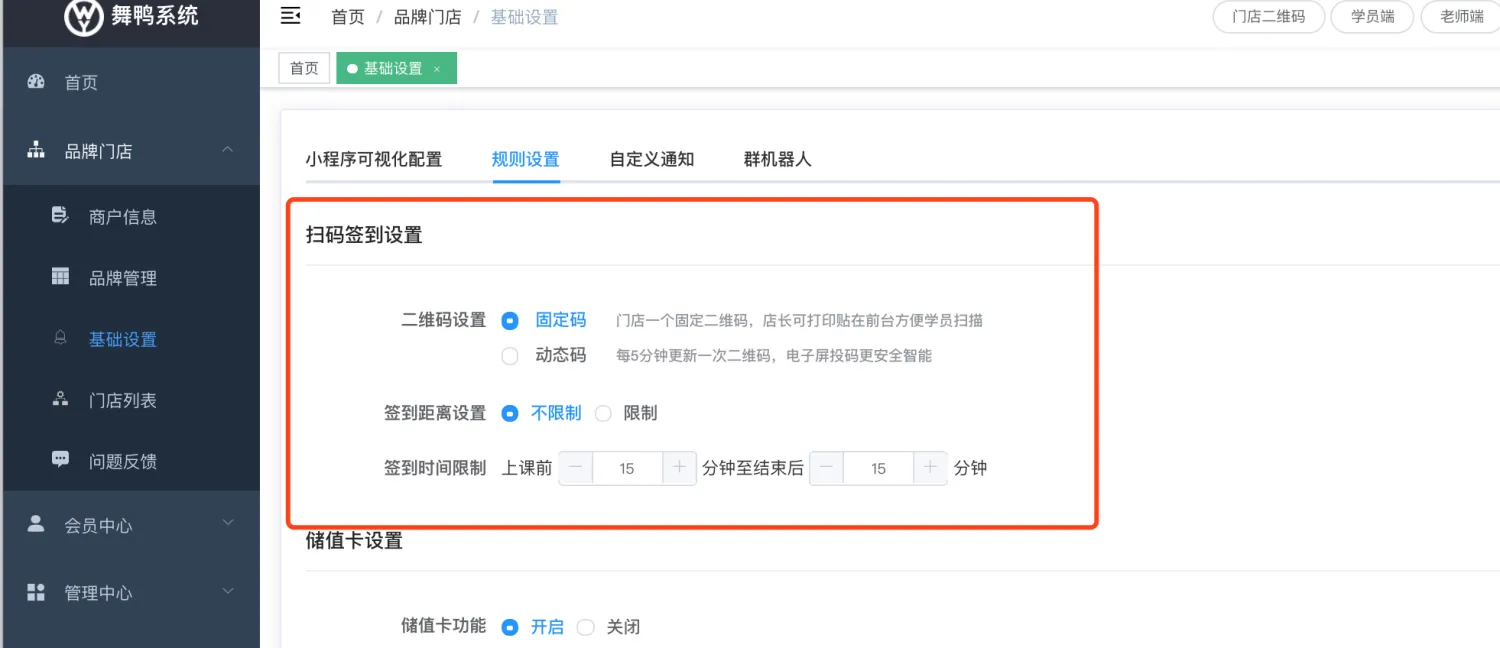Click the 舞鸭系统 logo icon

pos(84,16)
